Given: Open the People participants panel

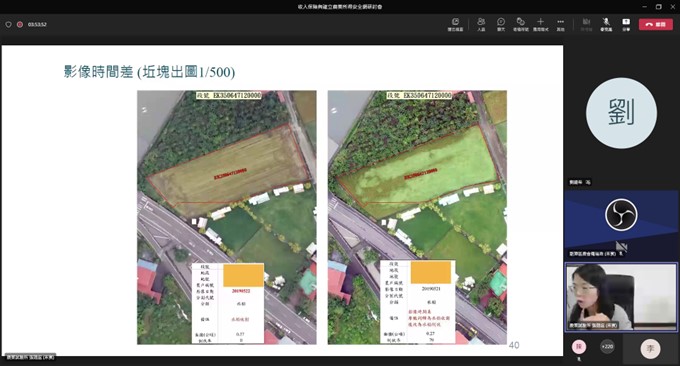Looking at the screenshot, I should [481, 24].
